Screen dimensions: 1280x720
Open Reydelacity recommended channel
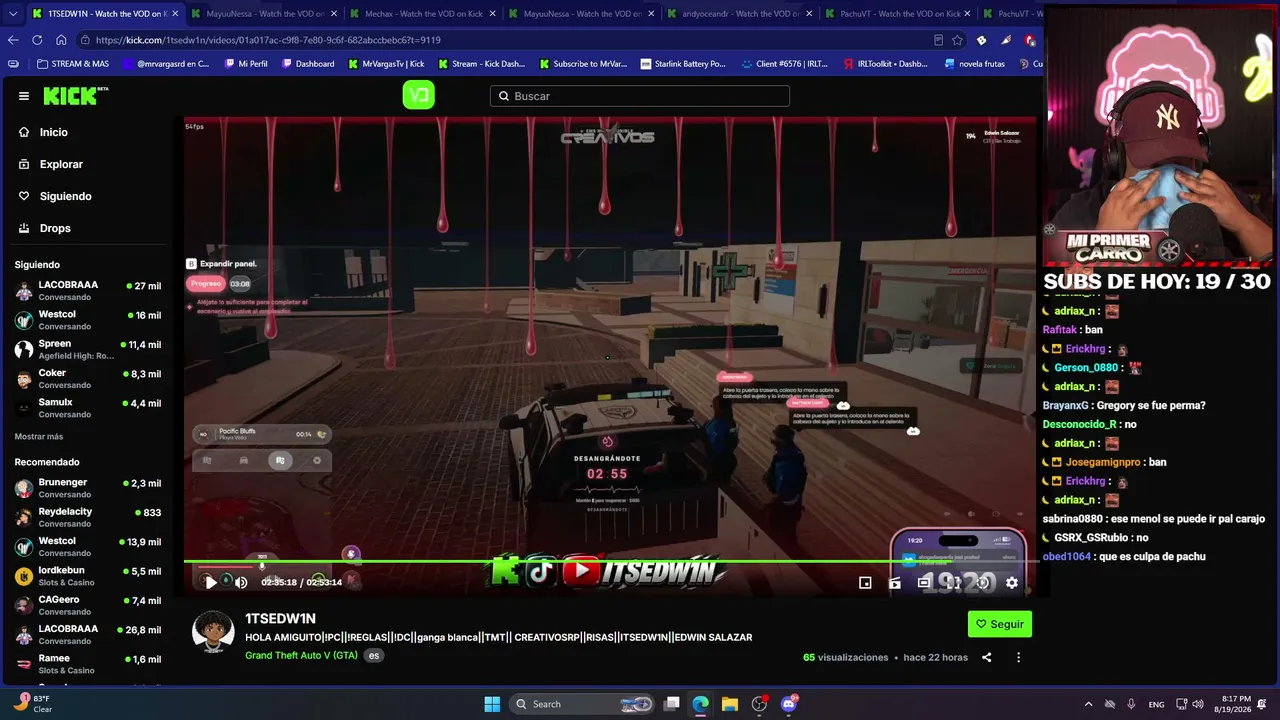click(x=88, y=517)
